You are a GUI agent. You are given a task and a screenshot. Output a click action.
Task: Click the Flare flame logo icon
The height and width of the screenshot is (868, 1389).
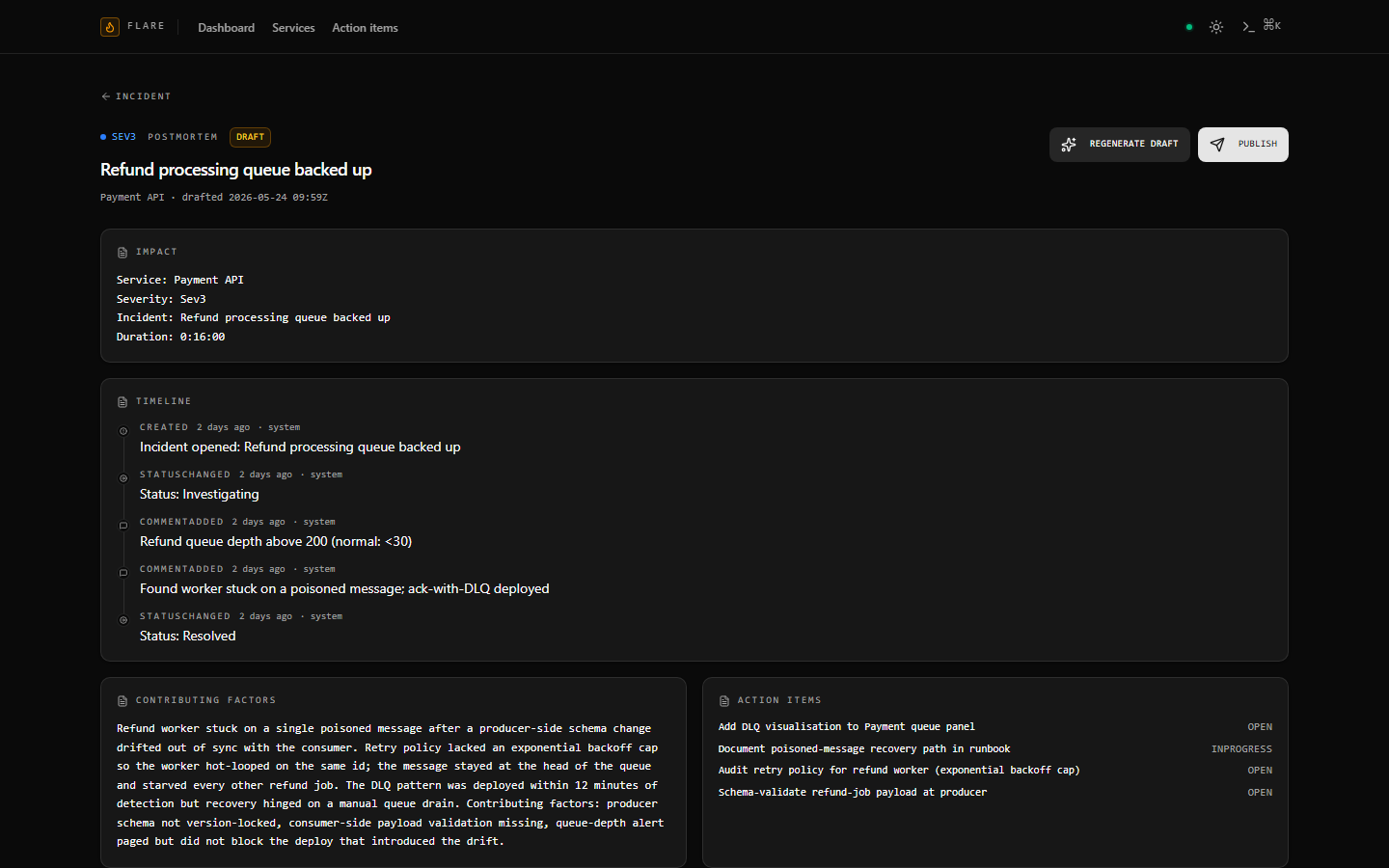[110, 27]
